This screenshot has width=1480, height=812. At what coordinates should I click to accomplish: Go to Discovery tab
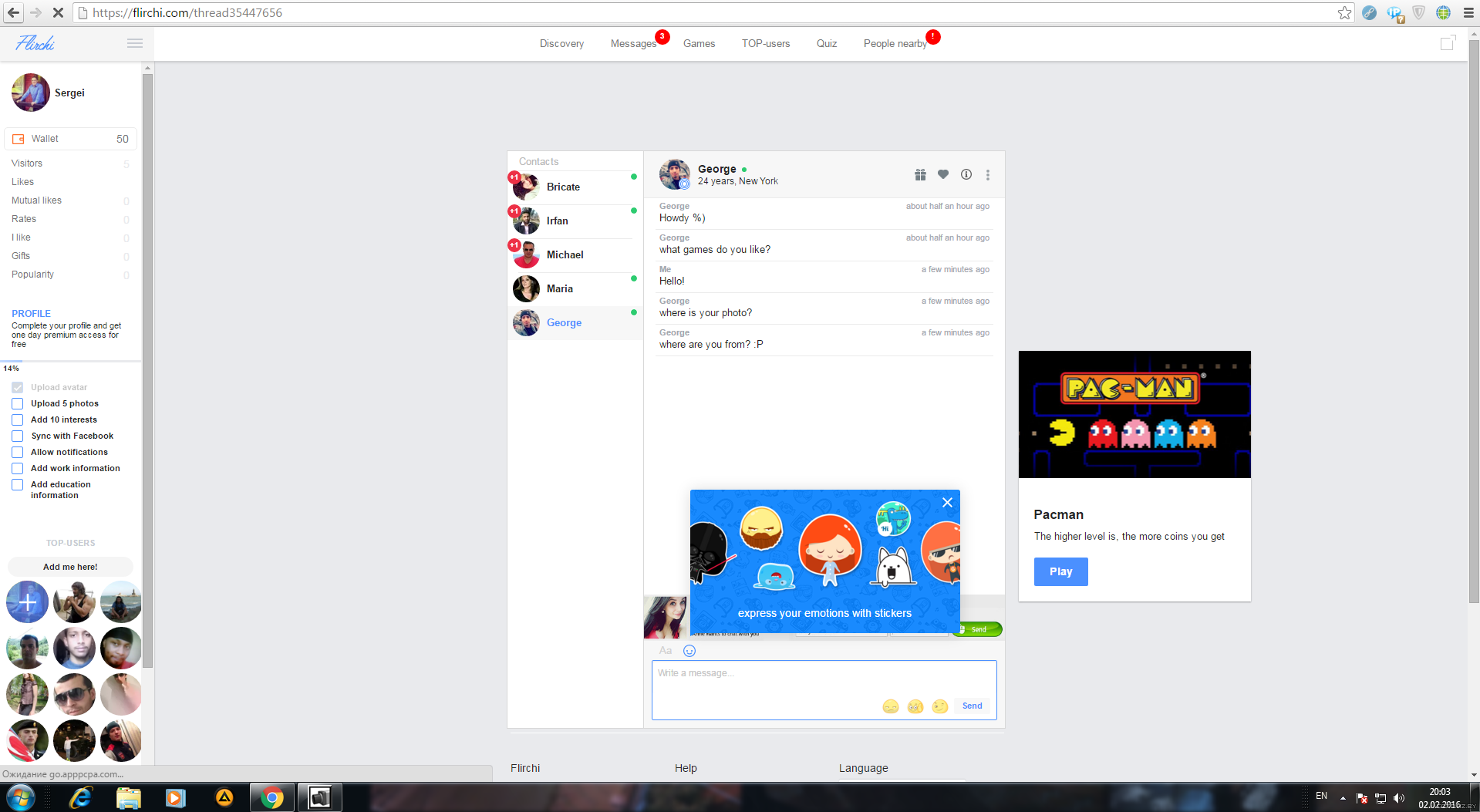[x=561, y=44]
